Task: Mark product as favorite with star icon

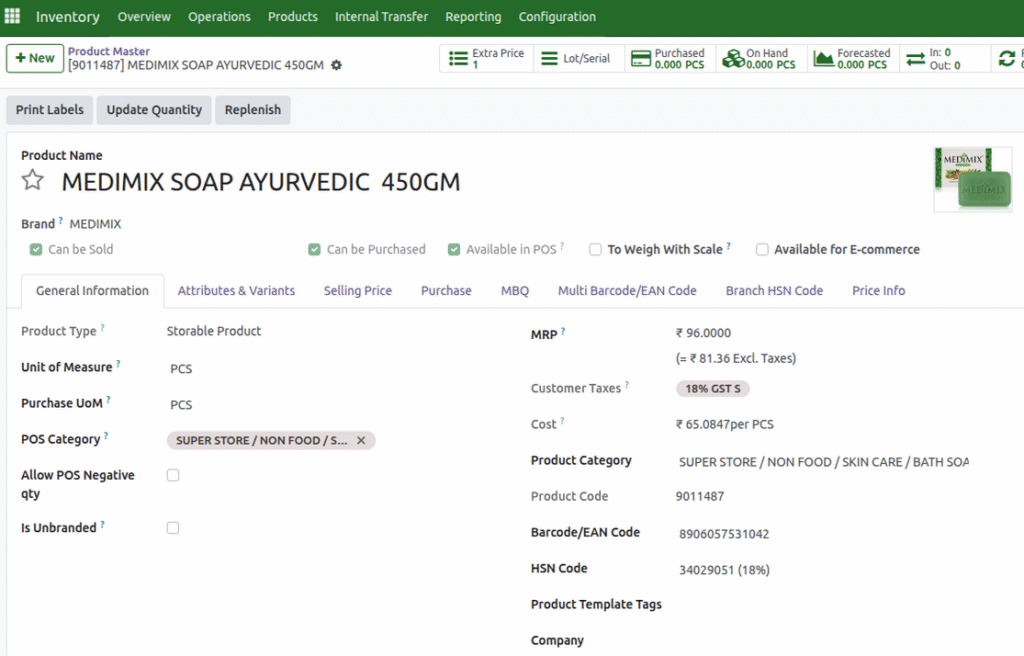Action: point(33,180)
